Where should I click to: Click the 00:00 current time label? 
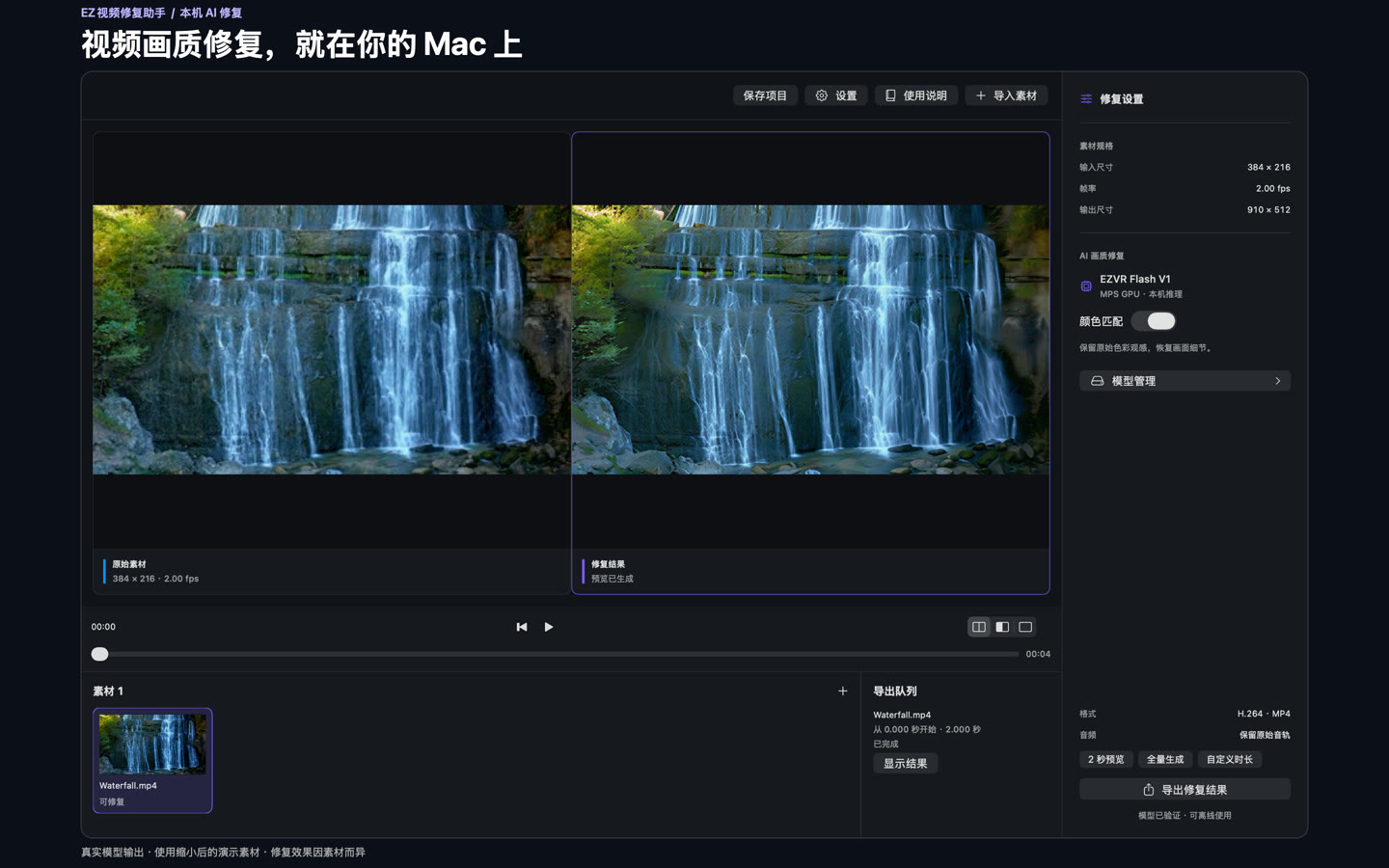pos(103,627)
